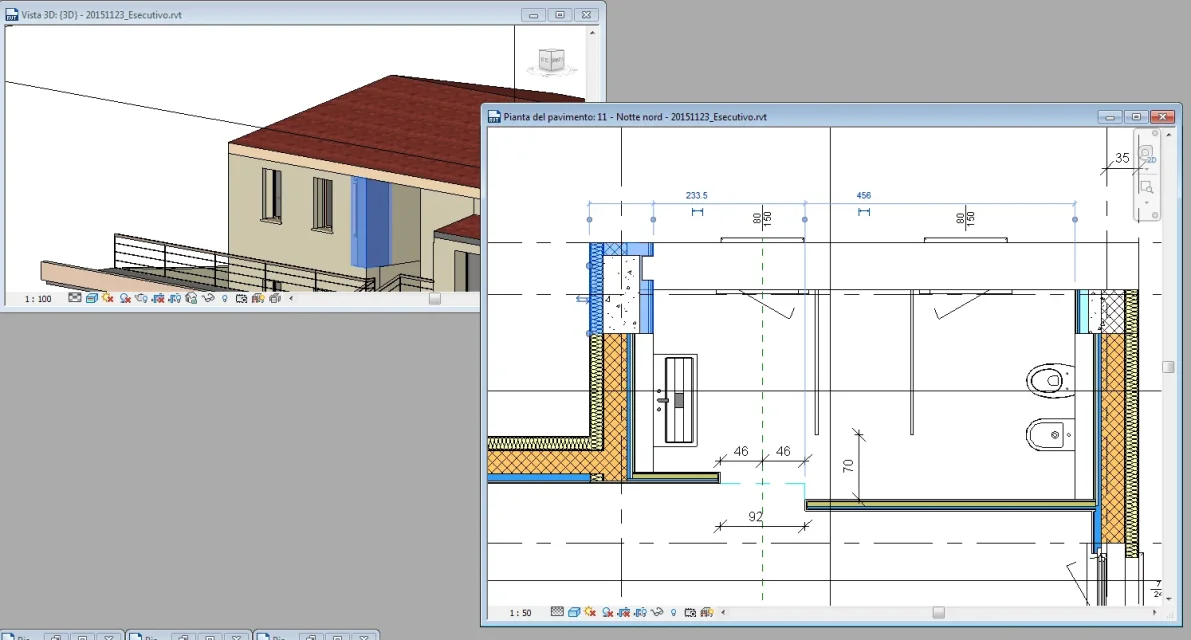Toggle Shadows in floor plan view bar
The height and width of the screenshot is (640, 1191).
click(607, 612)
